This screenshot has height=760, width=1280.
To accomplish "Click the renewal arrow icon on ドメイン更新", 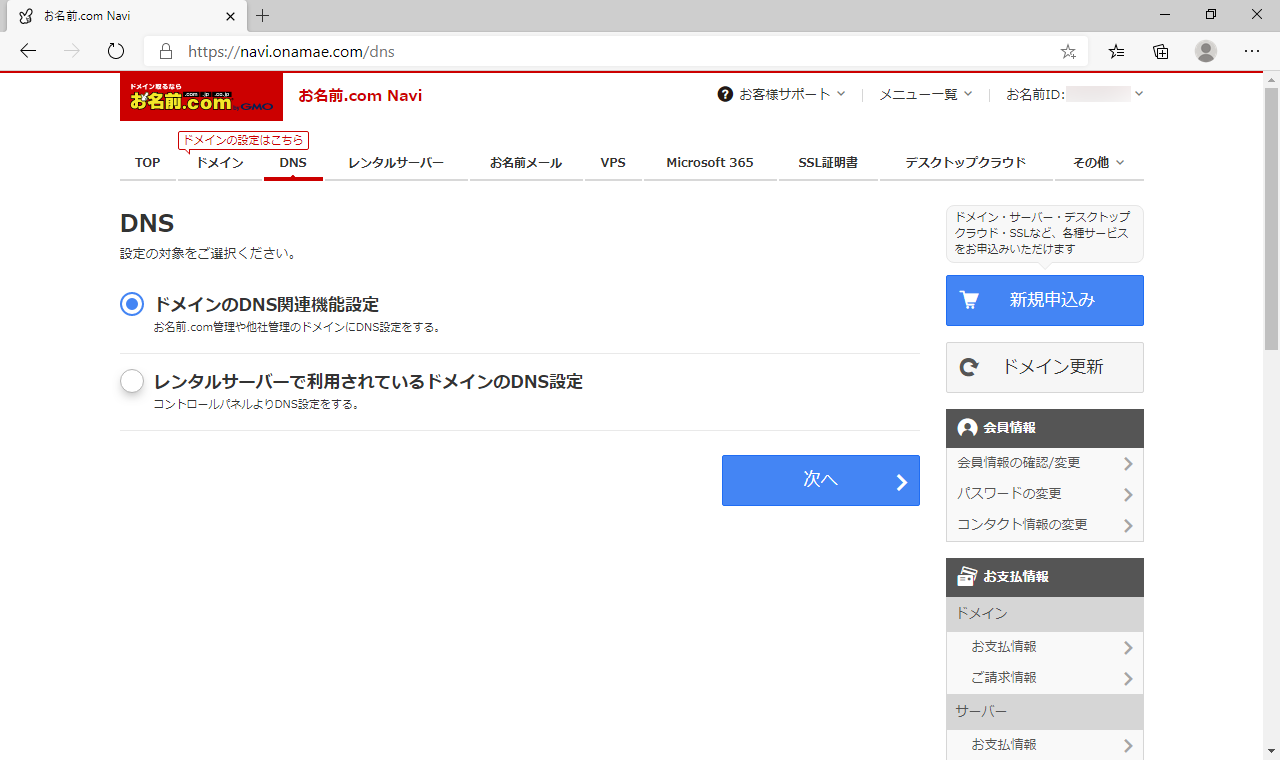I will pyautogui.click(x=969, y=367).
